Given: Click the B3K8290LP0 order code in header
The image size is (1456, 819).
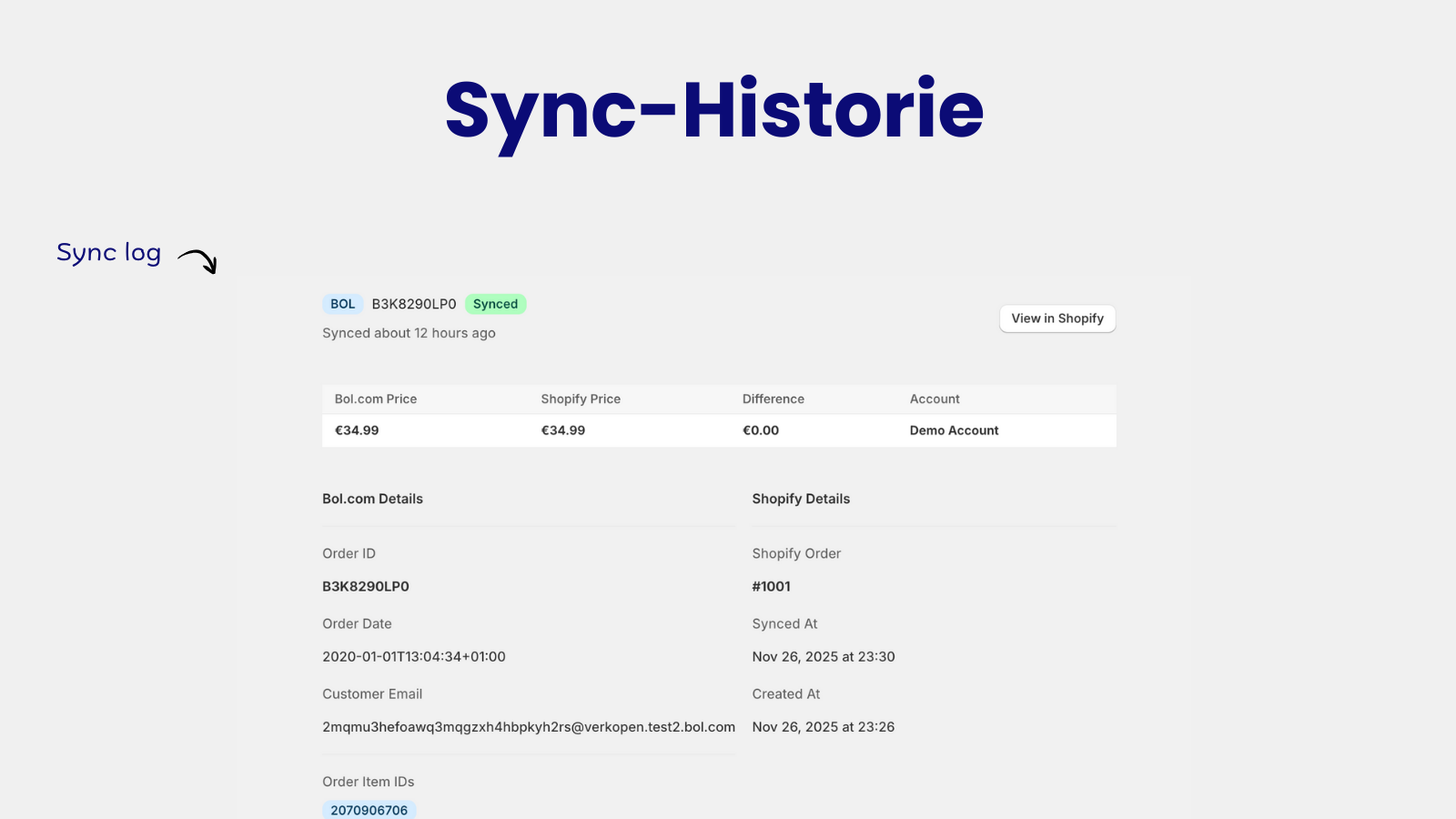Looking at the screenshot, I should [414, 304].
